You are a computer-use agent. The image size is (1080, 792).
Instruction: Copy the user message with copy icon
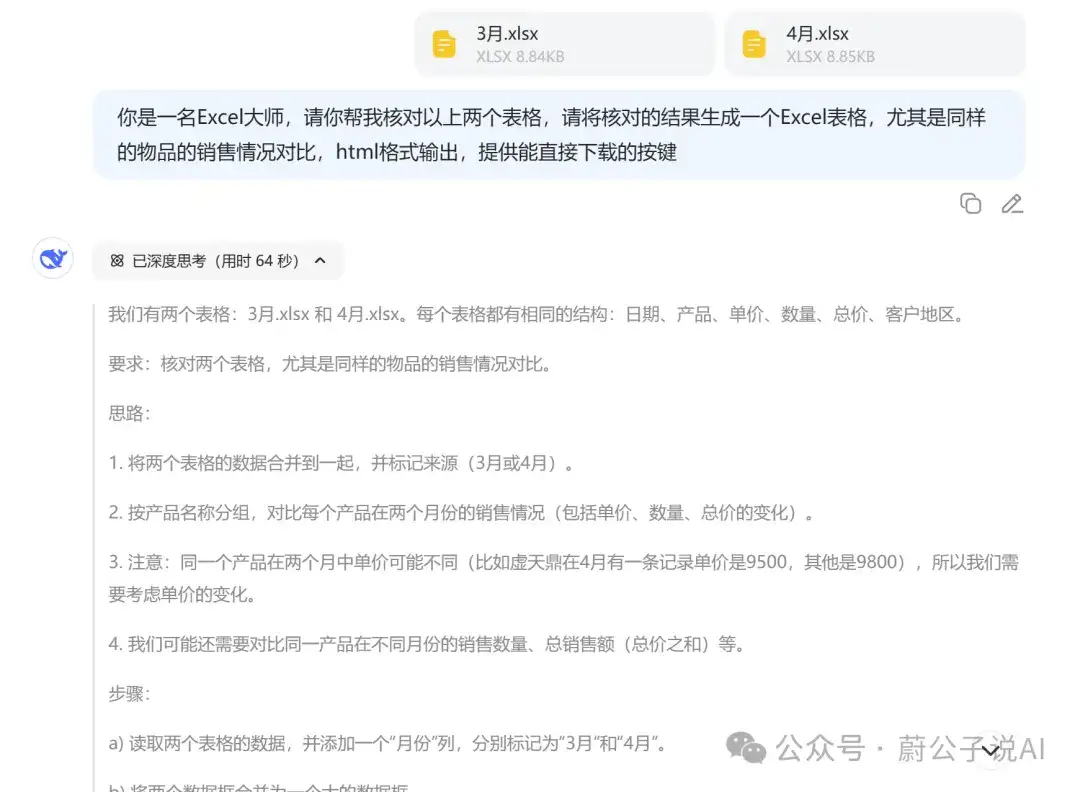coord(970,204)
